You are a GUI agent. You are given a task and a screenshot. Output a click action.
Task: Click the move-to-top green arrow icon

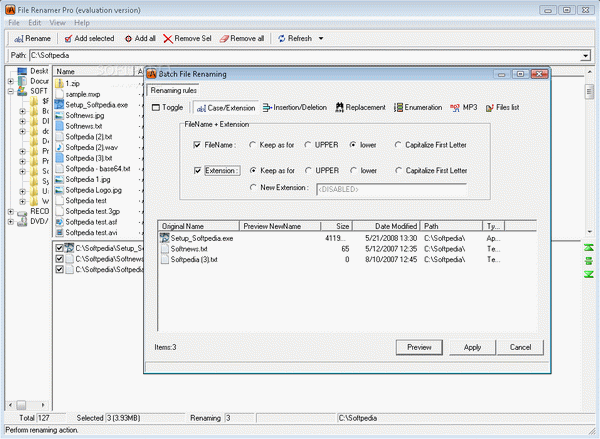pyautogui.click(x=589, y=248)
